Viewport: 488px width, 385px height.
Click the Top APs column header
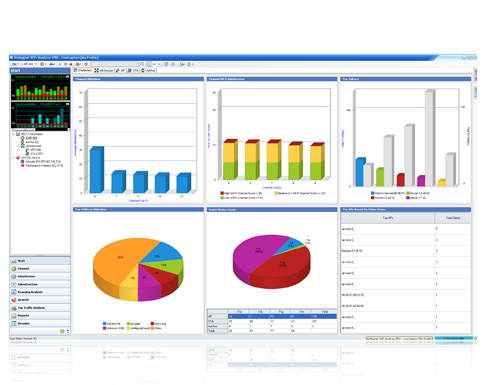[x=388, y=218]
